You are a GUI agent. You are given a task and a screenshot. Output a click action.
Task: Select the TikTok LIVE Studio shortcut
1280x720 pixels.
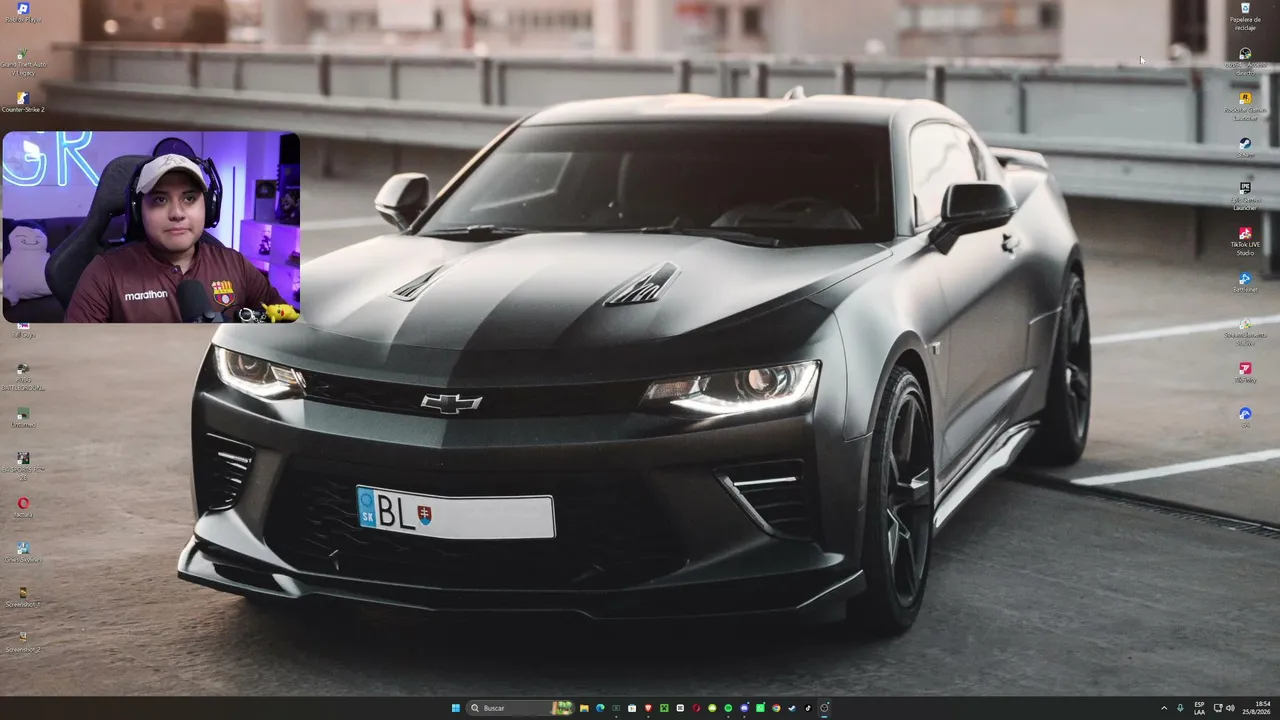(x=1245, y=241)
